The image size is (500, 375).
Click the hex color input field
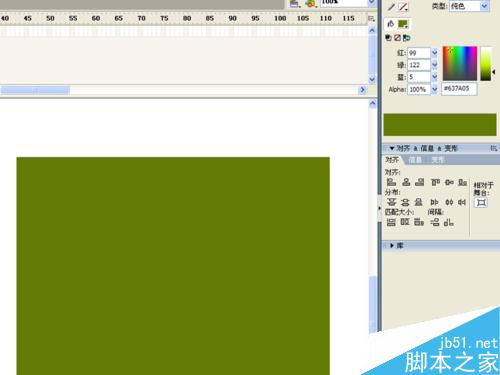click(459, 89)
